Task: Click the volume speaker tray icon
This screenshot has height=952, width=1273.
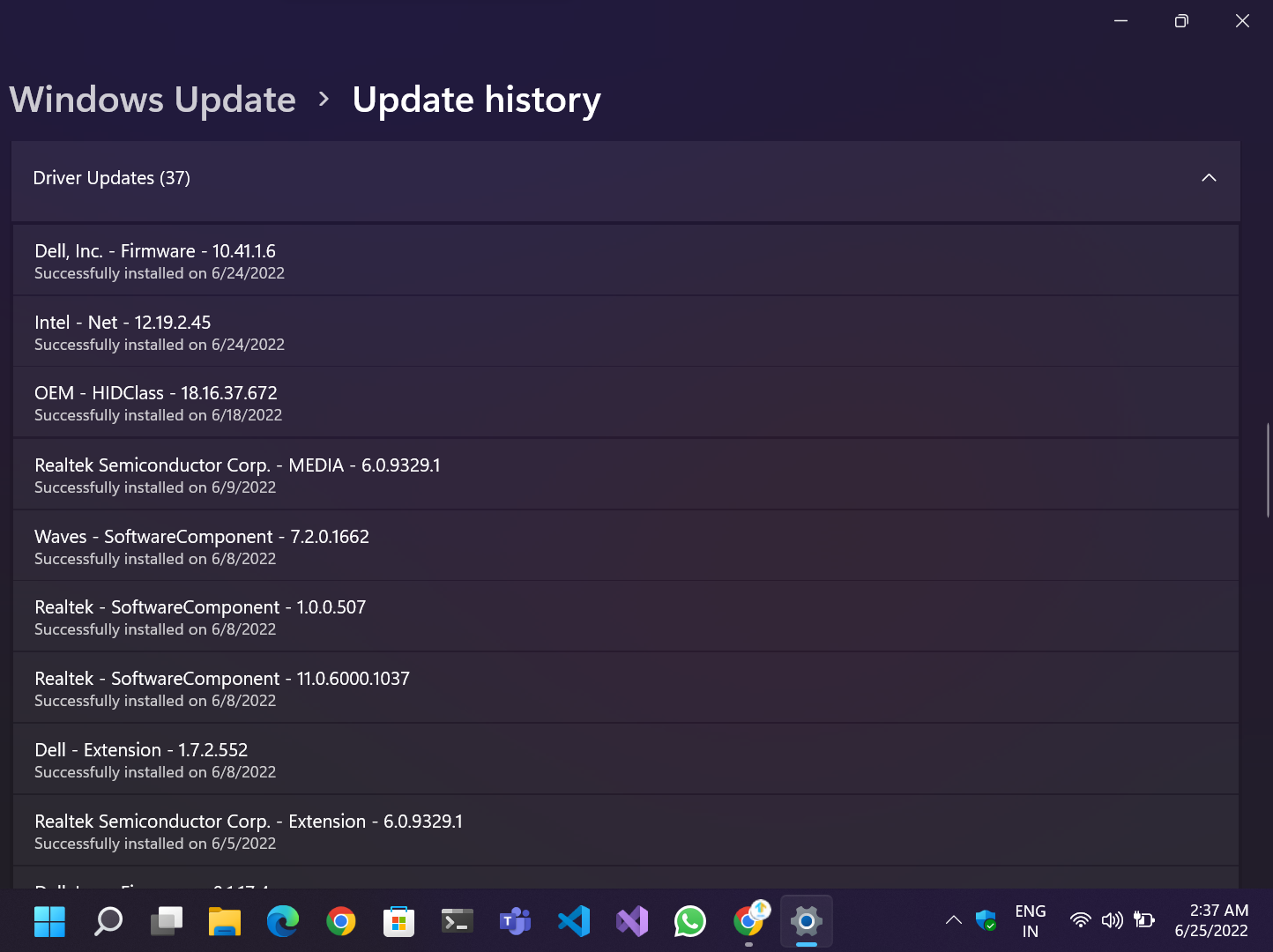Action: click(x=1112, y=920)
